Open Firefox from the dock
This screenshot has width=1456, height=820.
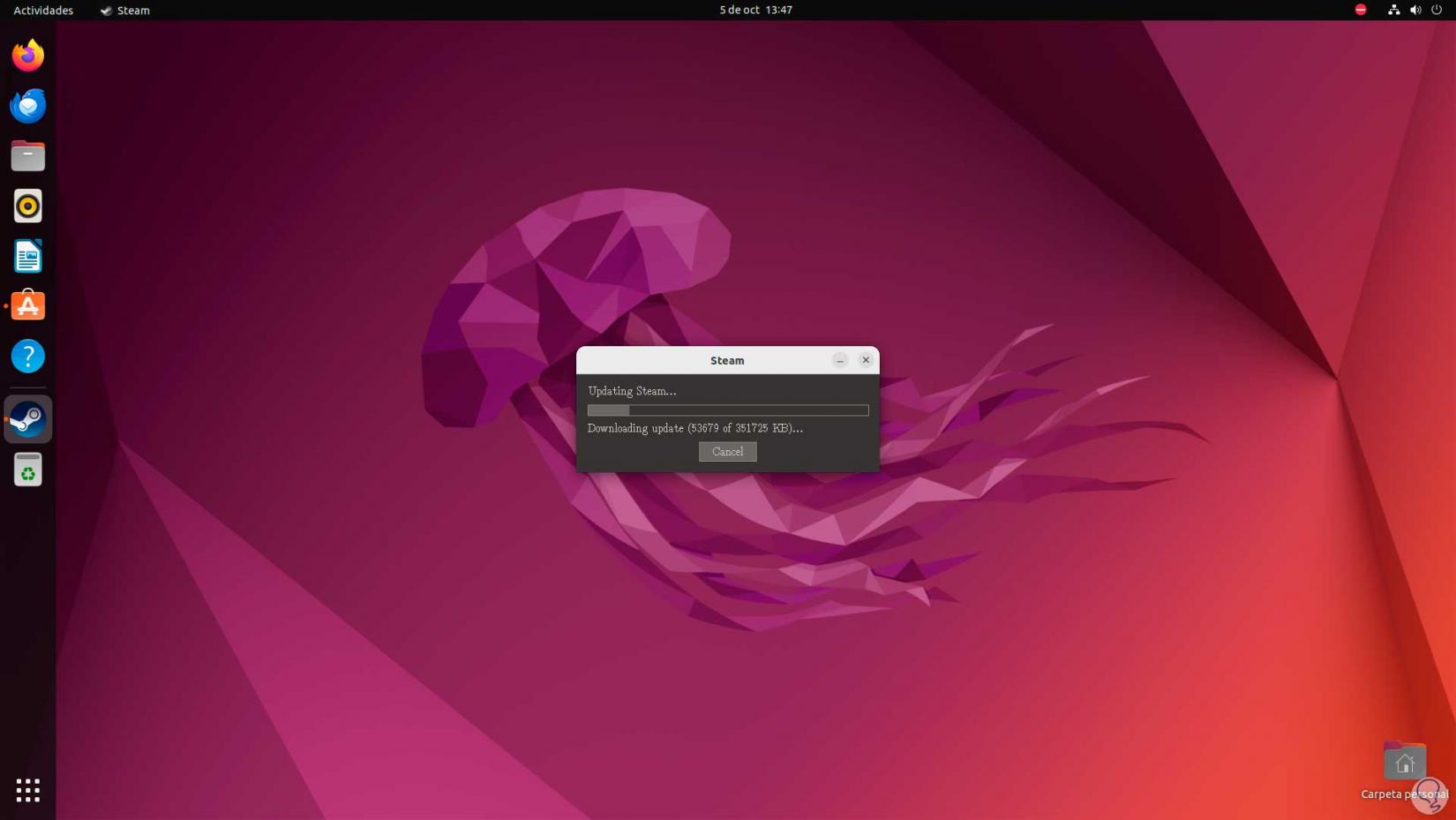tap(28, 56)
